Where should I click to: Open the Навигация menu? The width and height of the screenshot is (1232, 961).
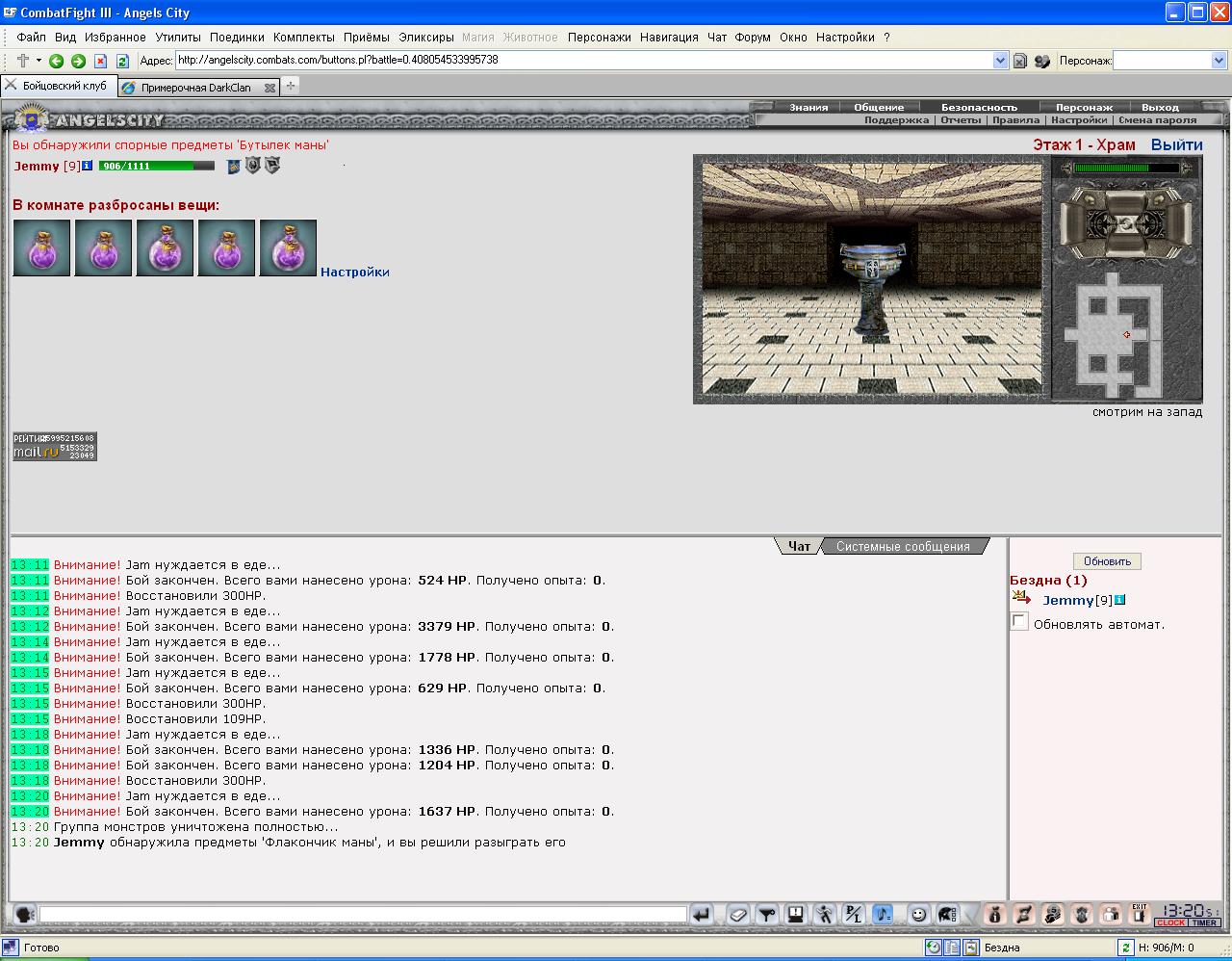click(669, 38)
